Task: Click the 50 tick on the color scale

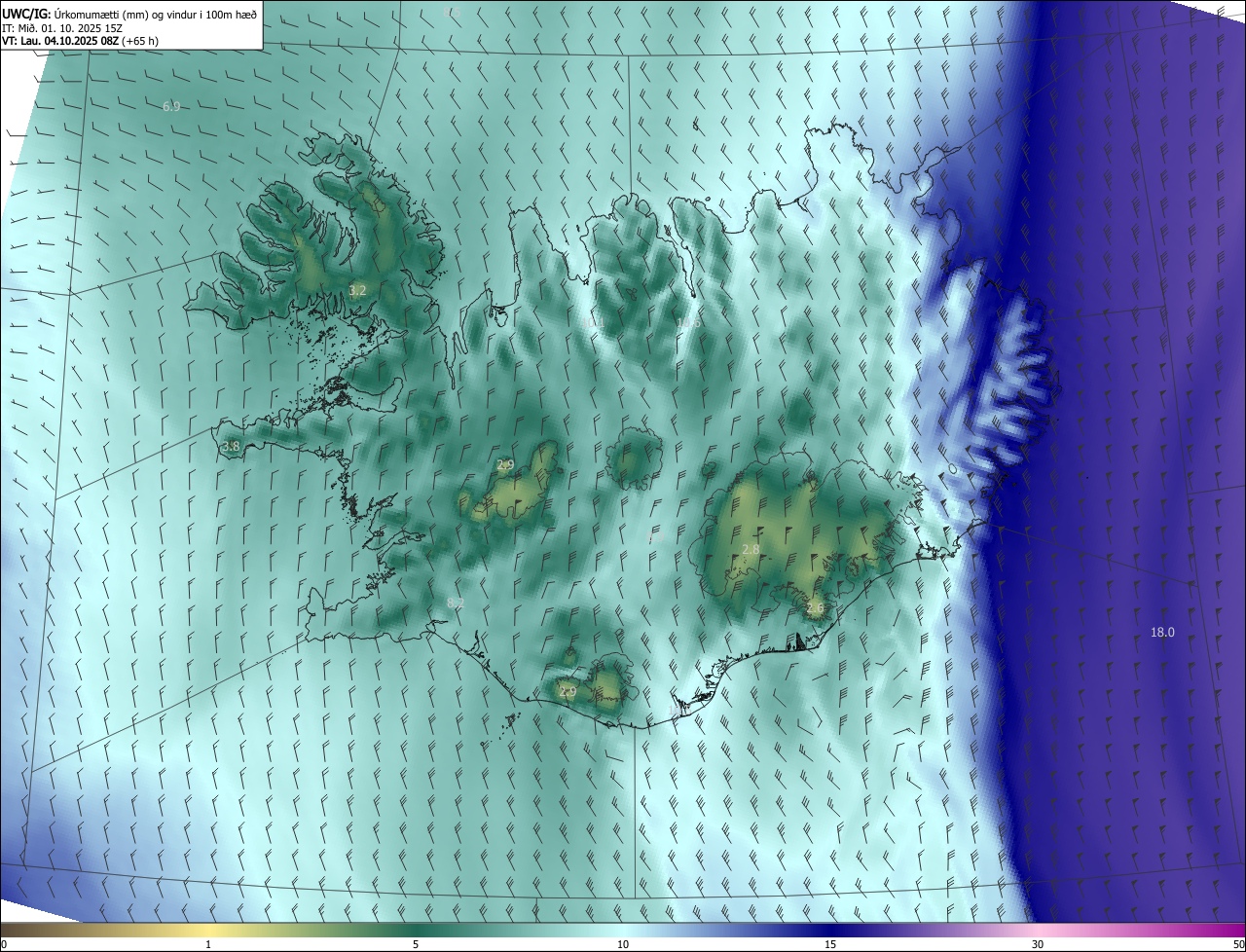Action: [1238, 944]
